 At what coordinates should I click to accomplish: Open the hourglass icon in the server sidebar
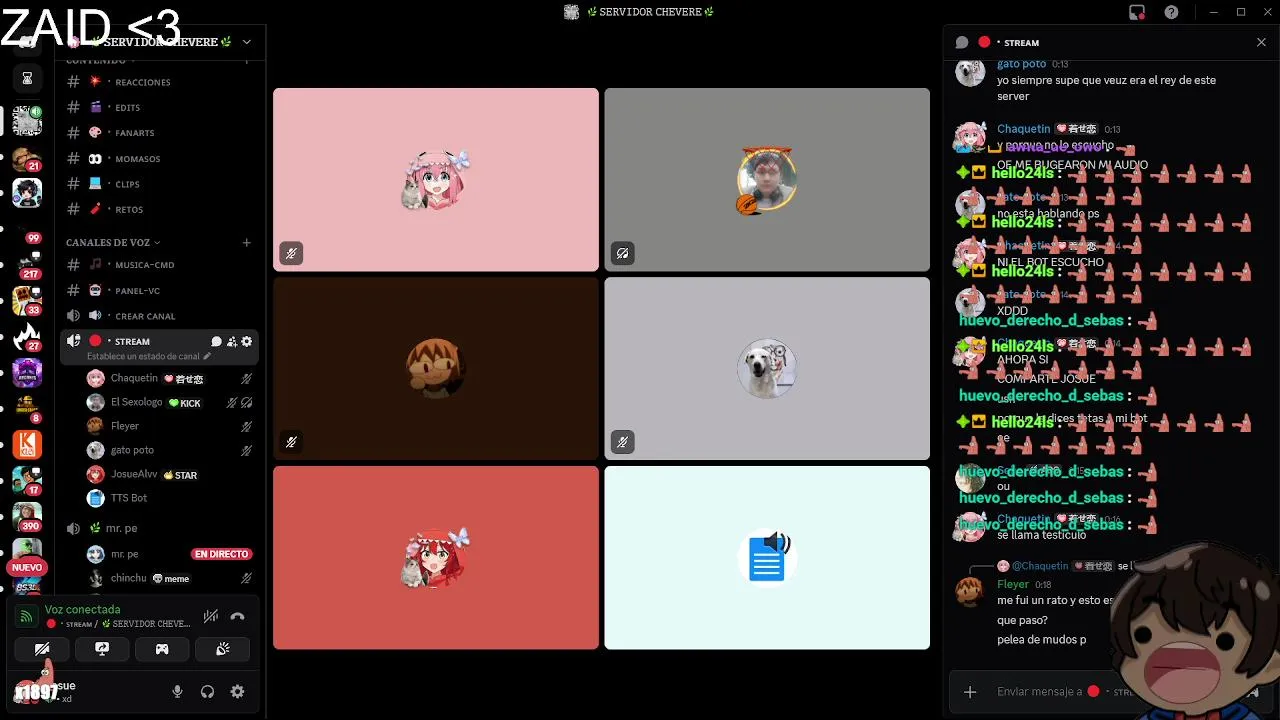click(x=27, y=78)
